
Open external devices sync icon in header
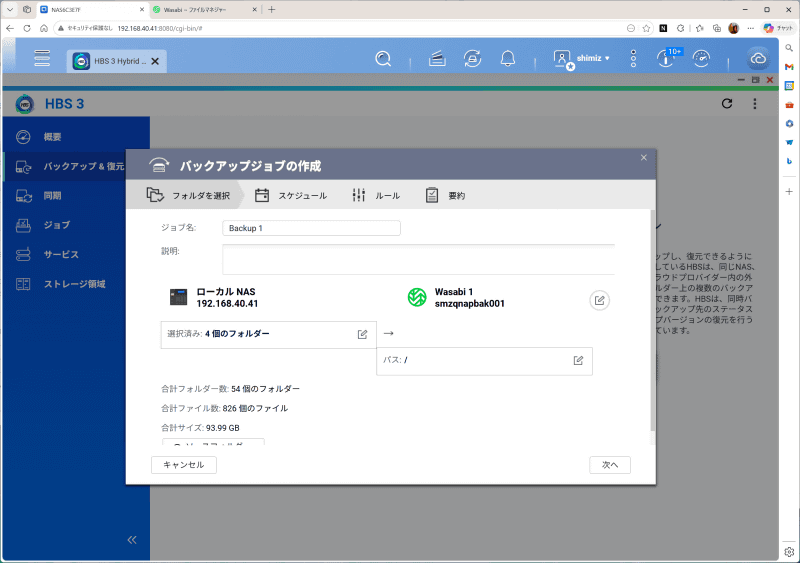click(472, 59)
